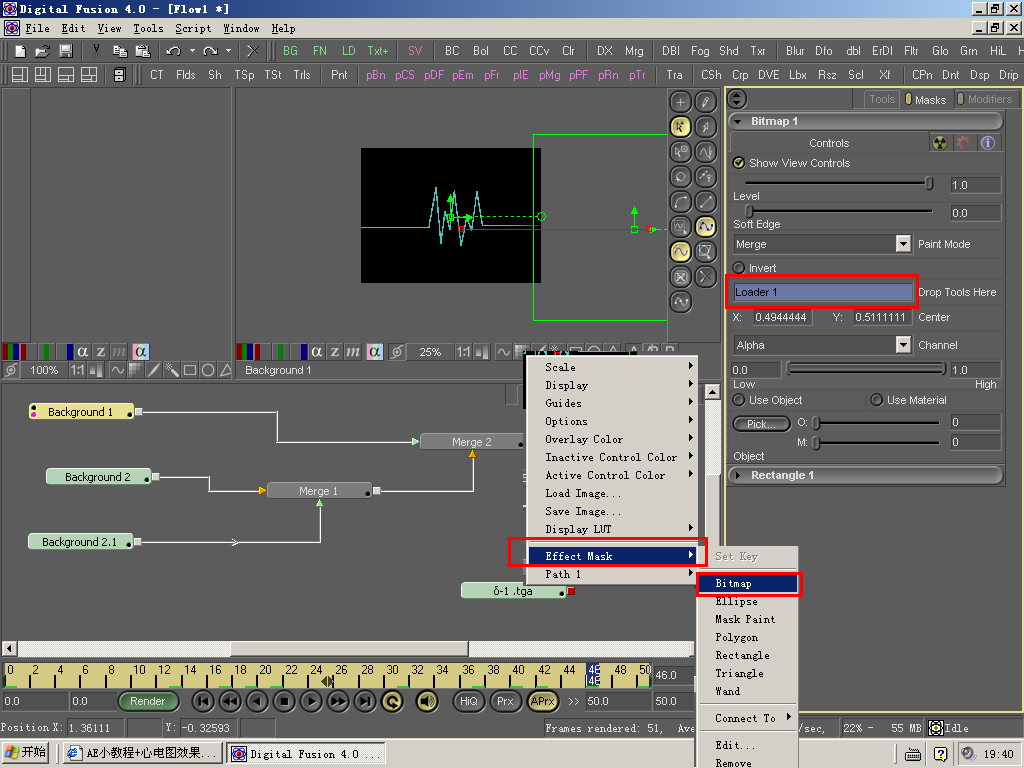Viewport: 1024px width, 768px height.
Task: Toggle Show View Controls checkbox
Action: point(739,163)
